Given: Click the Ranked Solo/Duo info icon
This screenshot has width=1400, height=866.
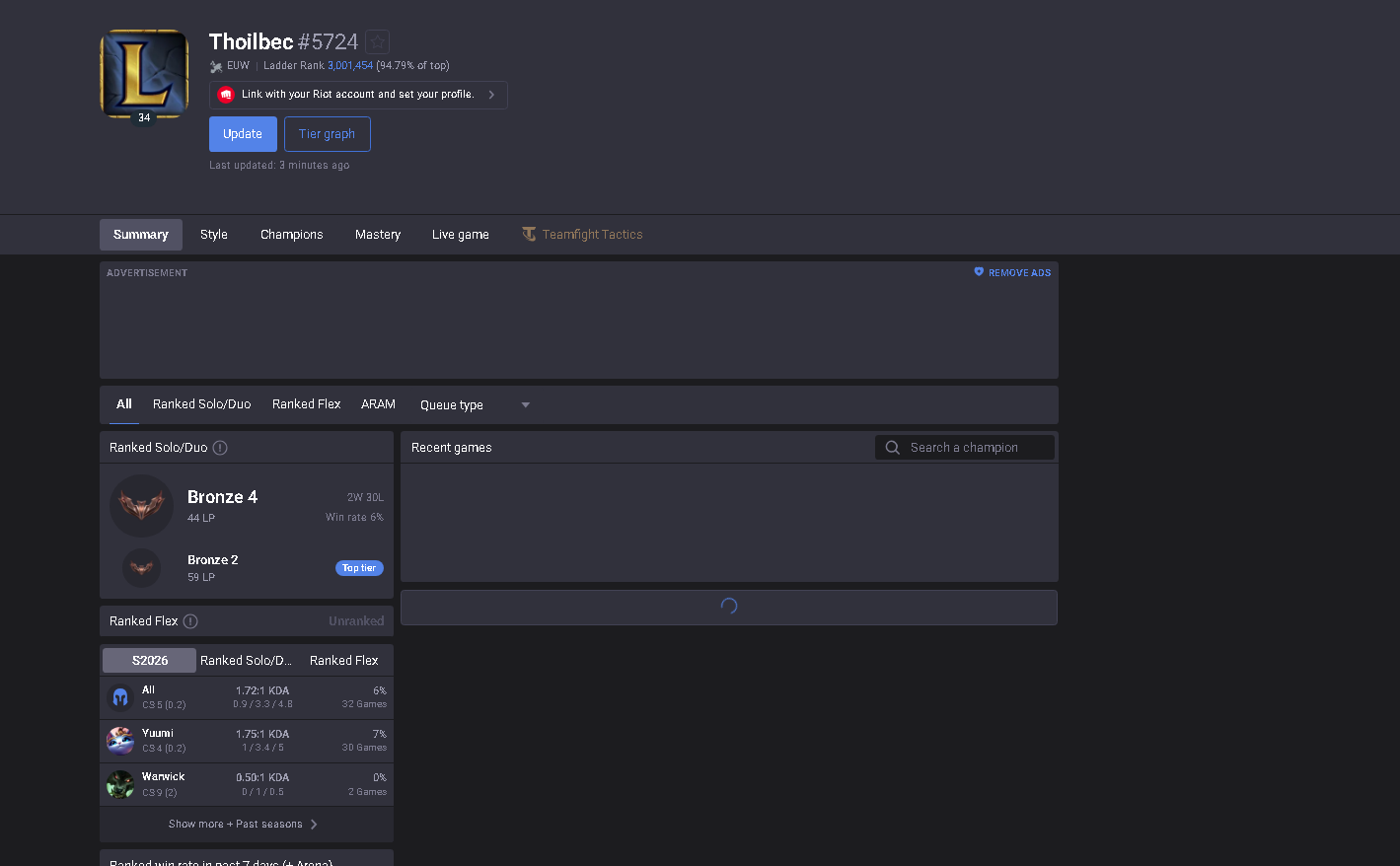Looking at the screenshot, I should pos(220,448).
